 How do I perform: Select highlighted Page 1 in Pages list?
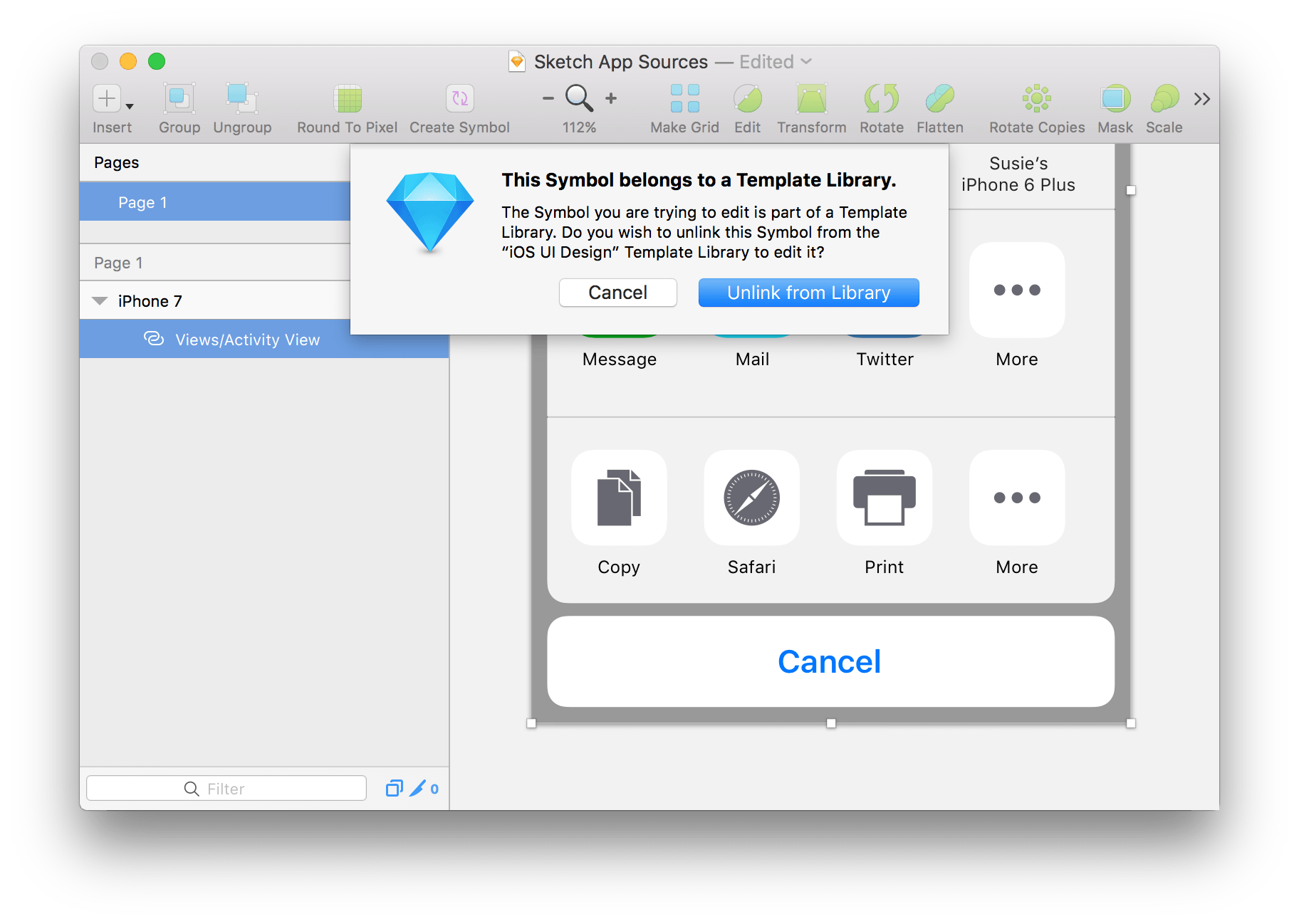tap(215, 202)
